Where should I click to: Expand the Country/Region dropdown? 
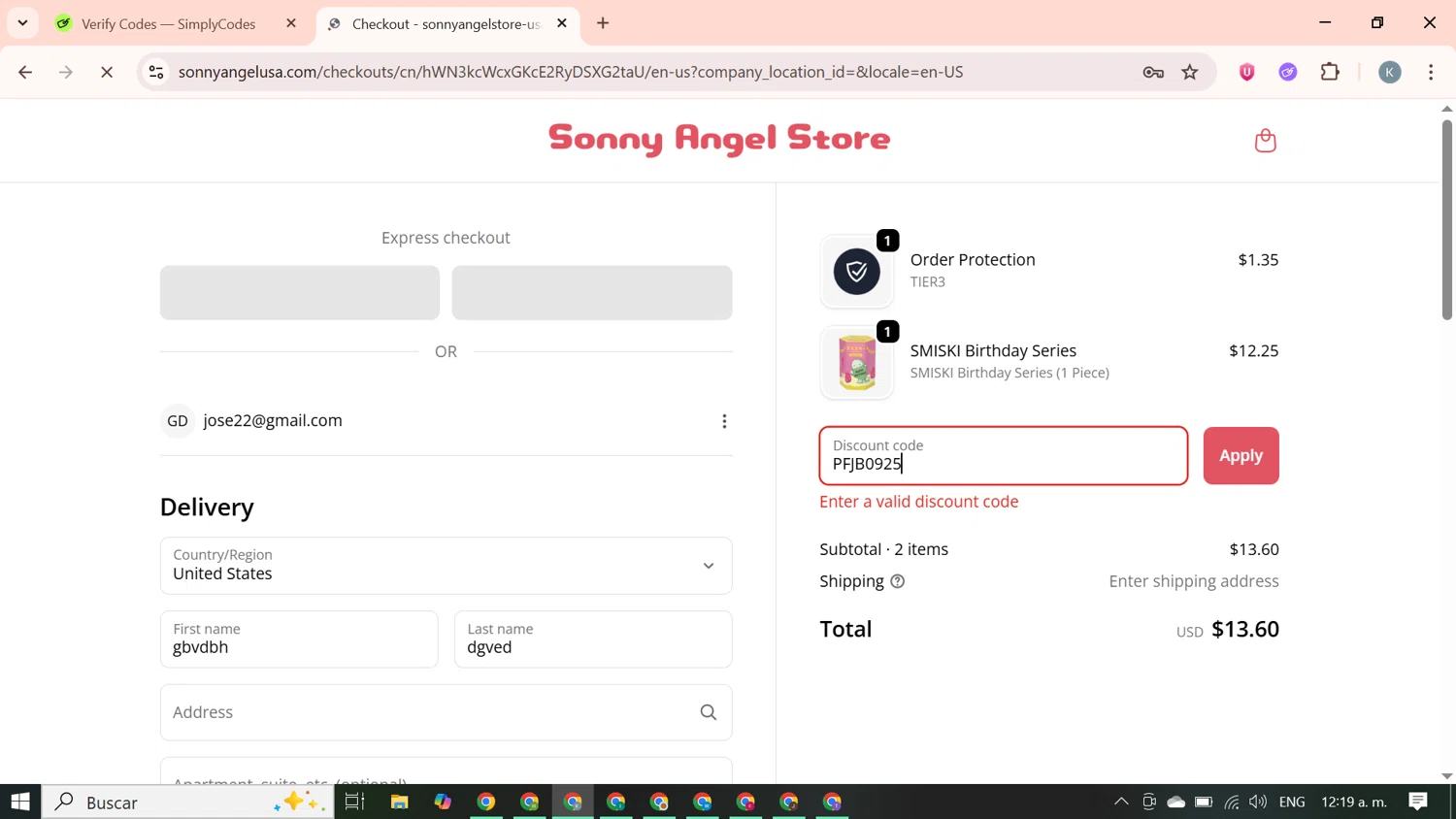(x=447, y=566)
